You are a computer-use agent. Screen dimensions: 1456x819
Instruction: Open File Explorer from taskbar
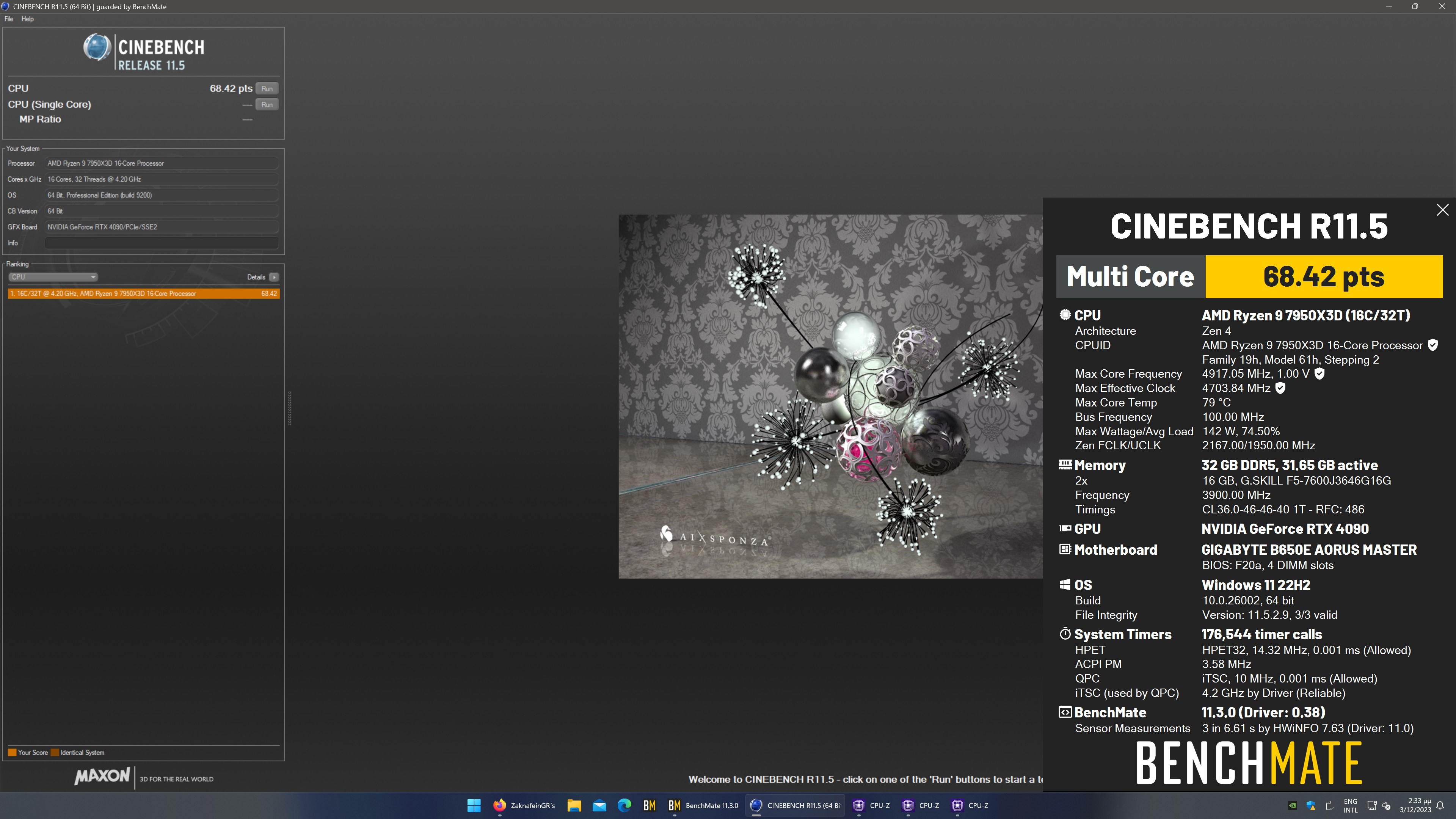point(574,805)
